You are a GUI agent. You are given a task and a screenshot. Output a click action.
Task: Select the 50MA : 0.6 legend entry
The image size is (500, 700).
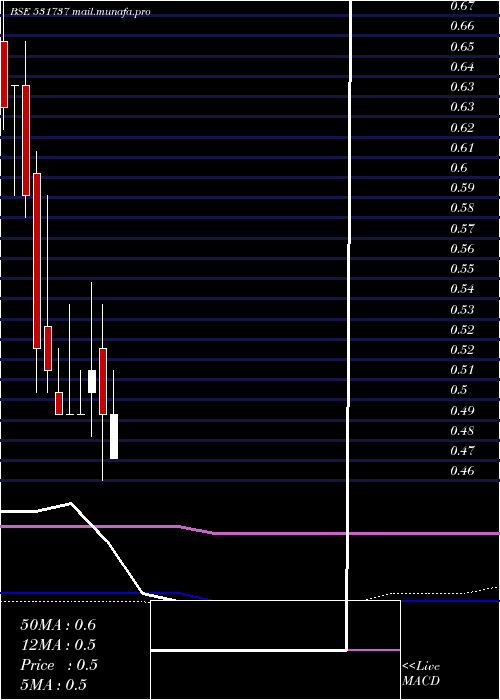[58, 625]
